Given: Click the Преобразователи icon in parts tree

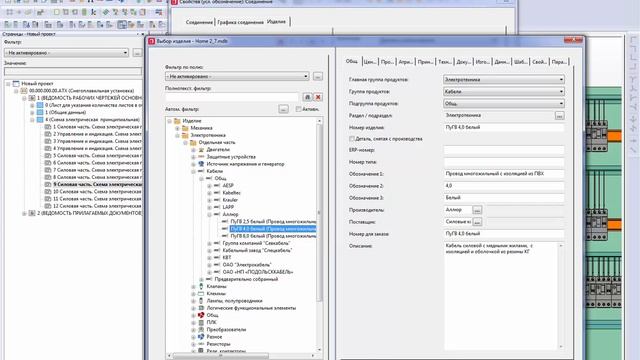Looking at the screenshot, I should pyautogui.click(x=201, y=329).
